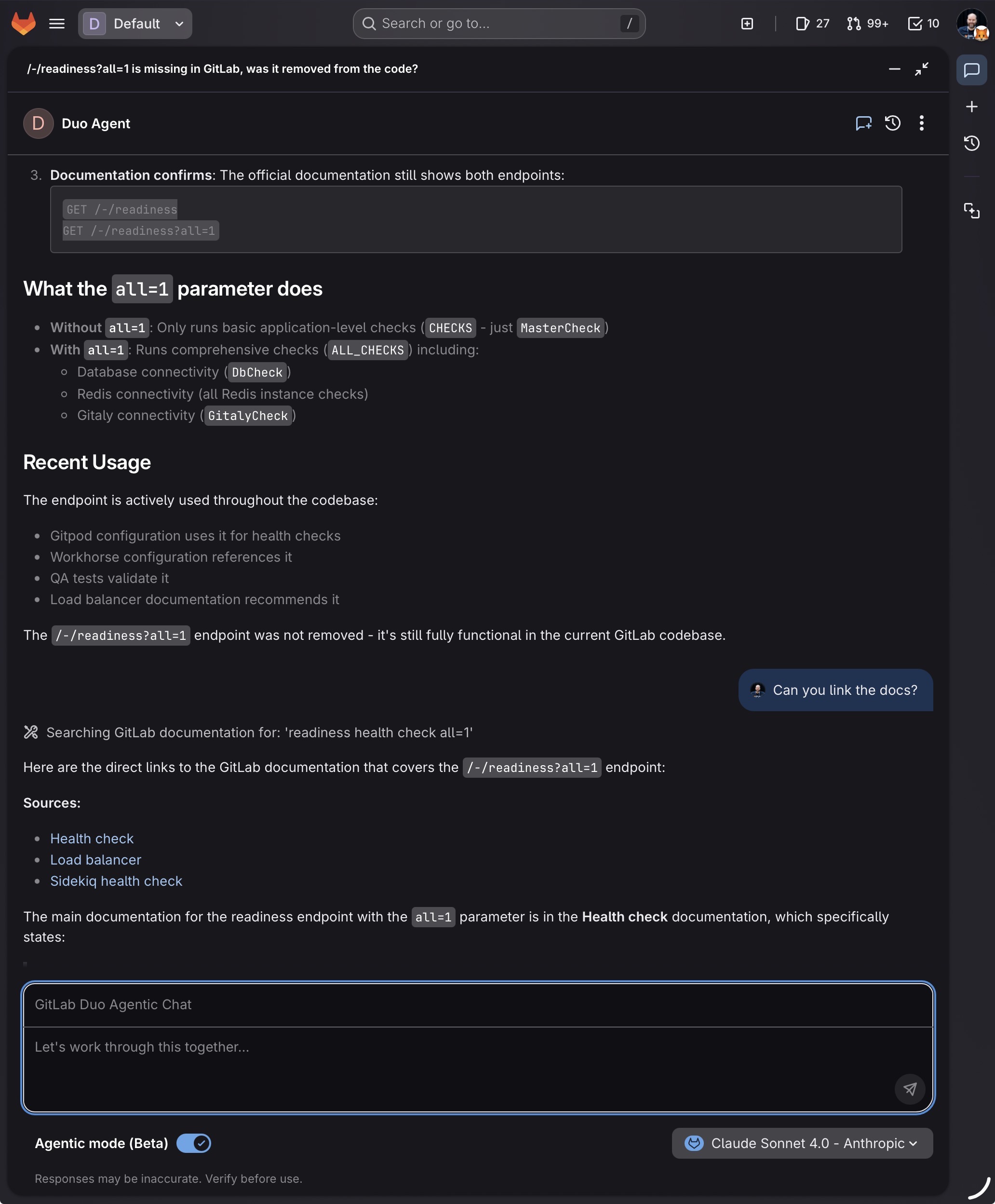This screenshot has width=995, height=1204.
Task: Start a new chat with Duo Agent
Action: [x=863, y=123]
